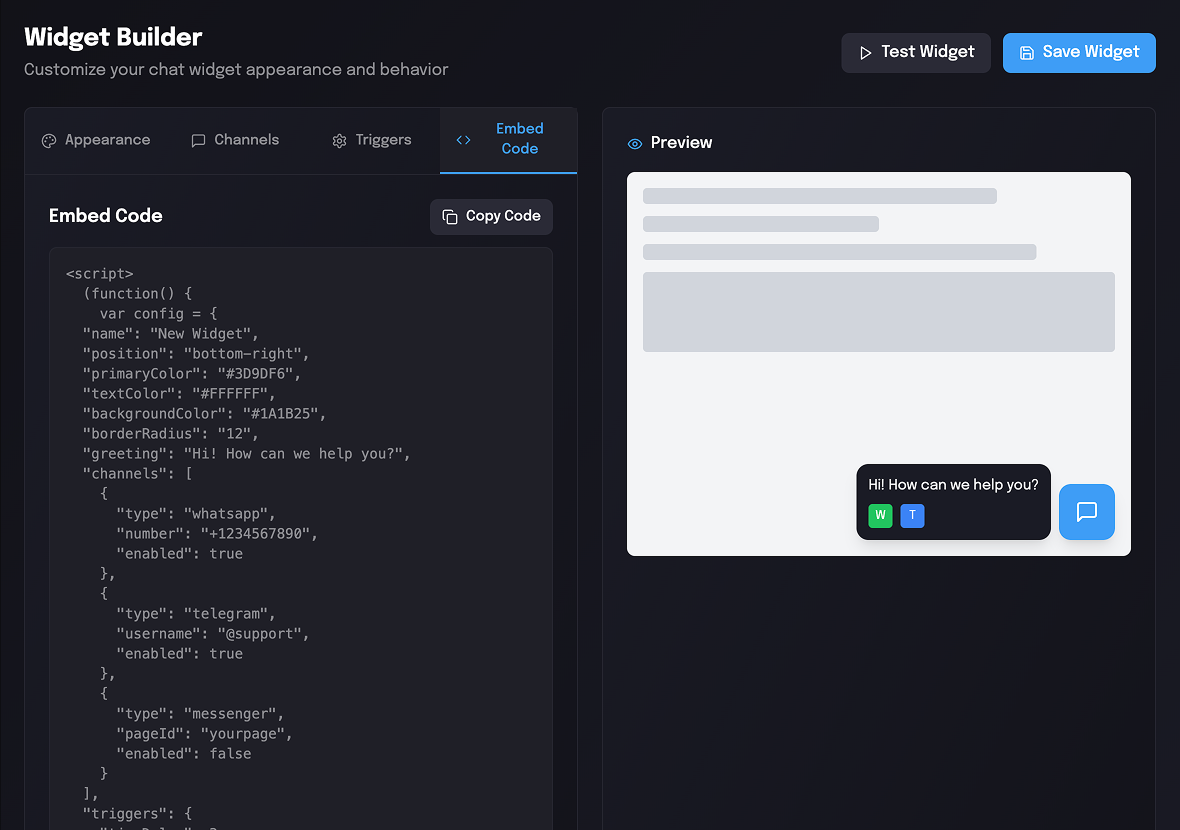Click the '"backgroundColor": "#1A1B25"' line
The width and height of the screenshot is (1180, 830).
pyautogui.click(x=204, y=414)
